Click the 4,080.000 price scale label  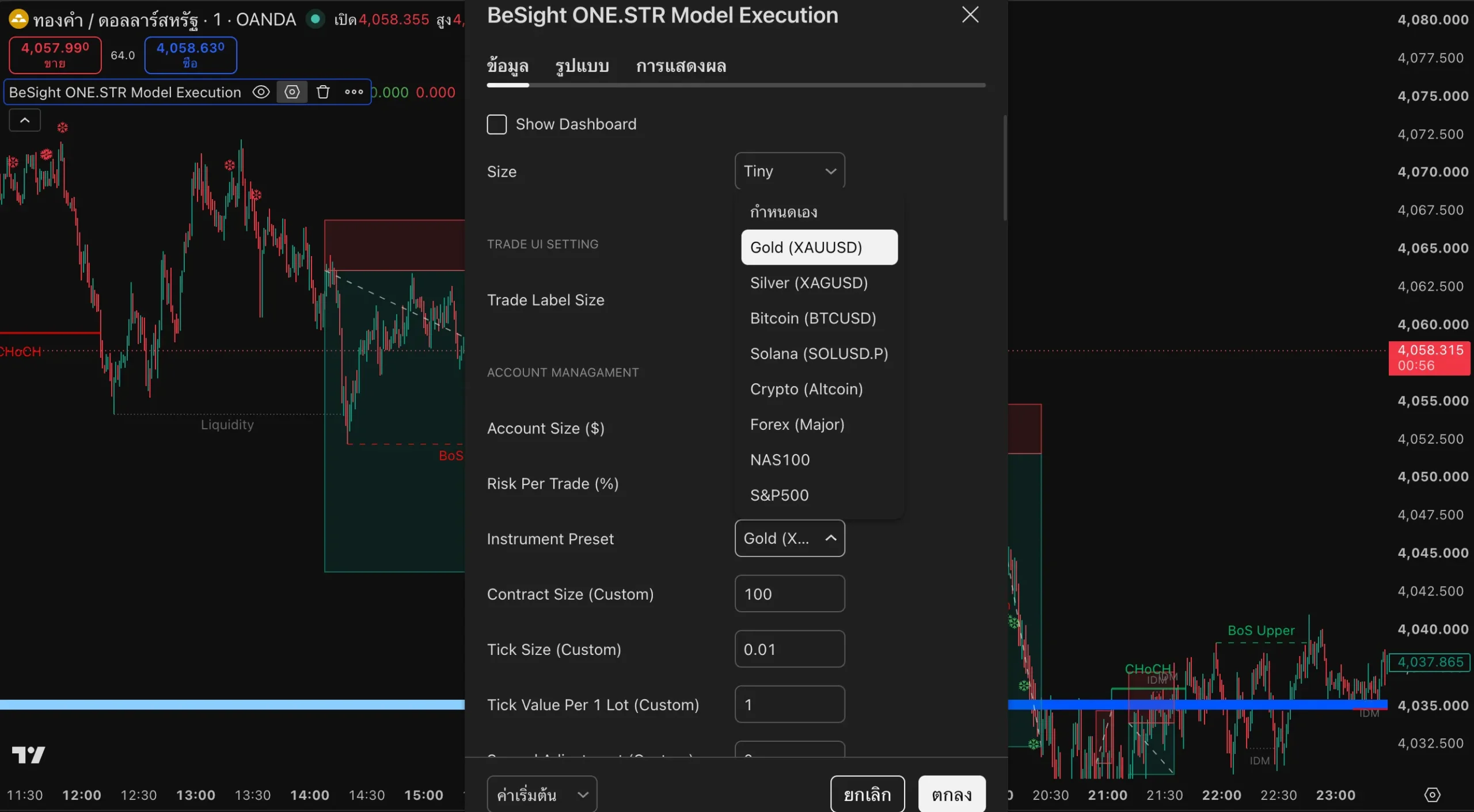[1433, 20]
